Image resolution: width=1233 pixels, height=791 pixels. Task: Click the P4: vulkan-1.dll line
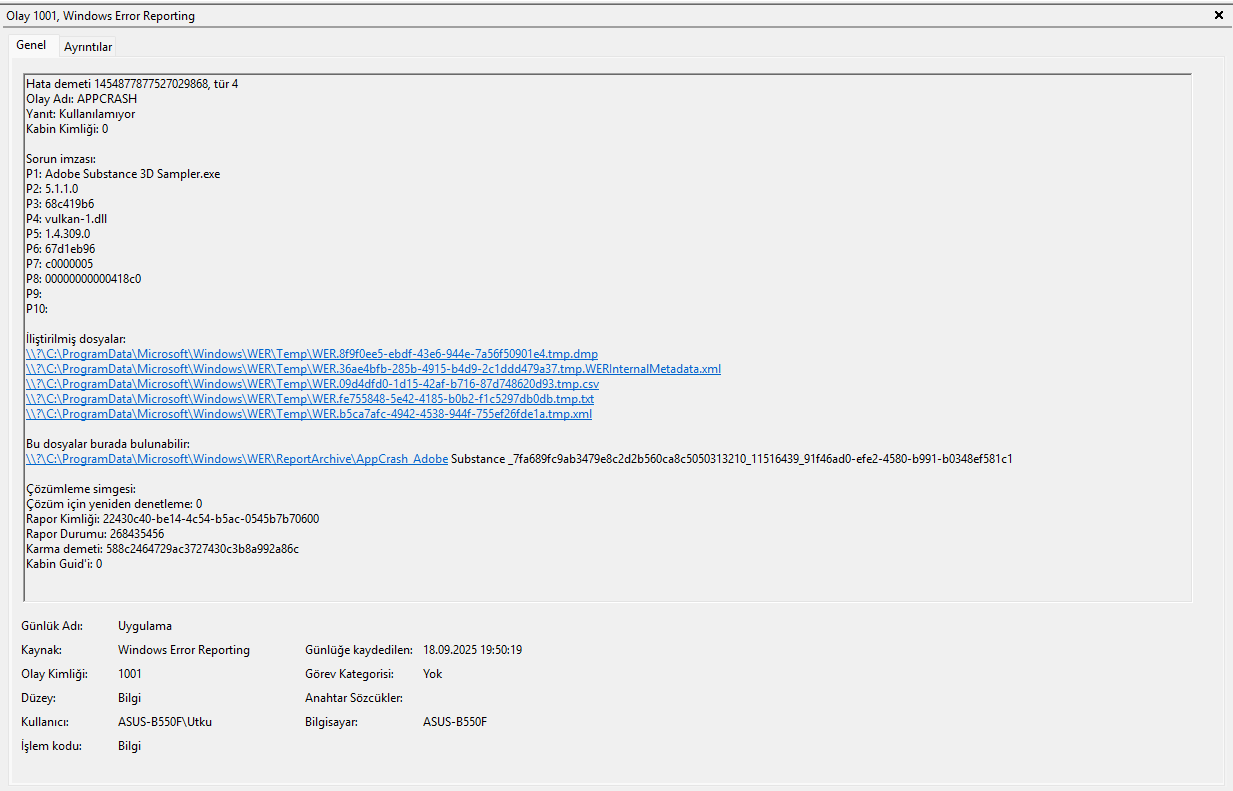67,219
